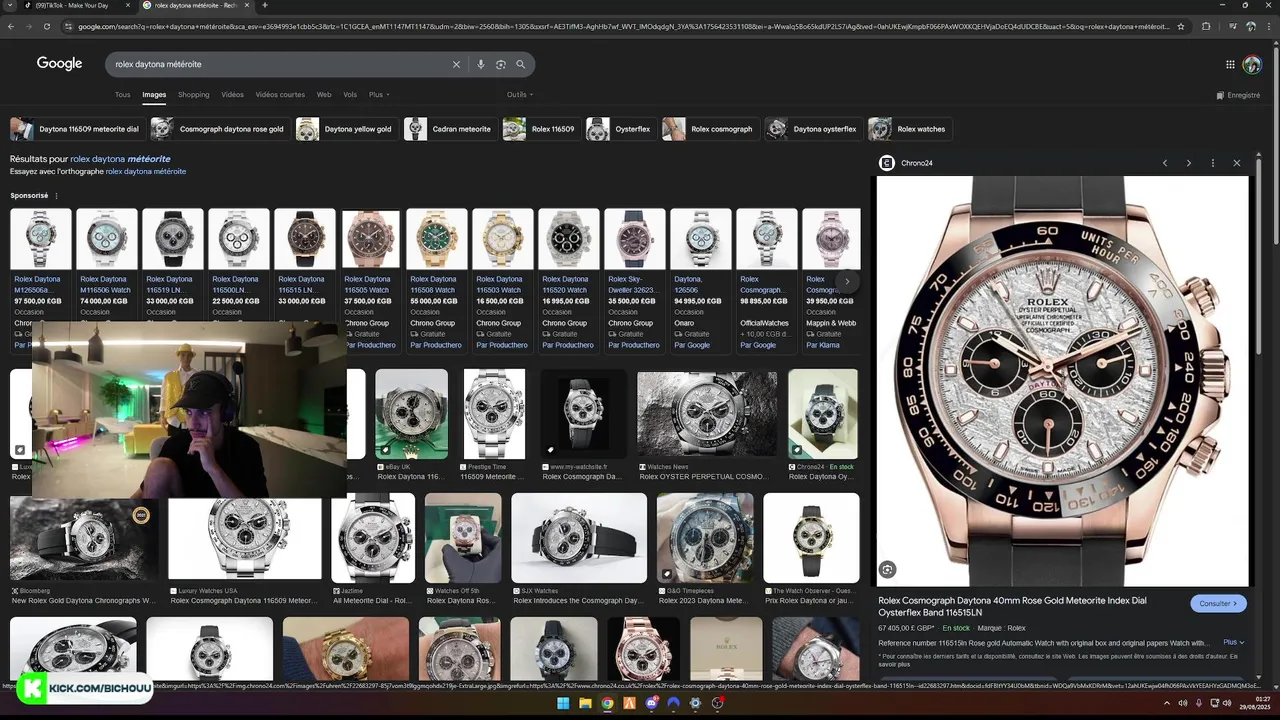Select the Rolex 116509 filter chip
The height and width of the screenshot is (720, 1280).
(540, 129)
